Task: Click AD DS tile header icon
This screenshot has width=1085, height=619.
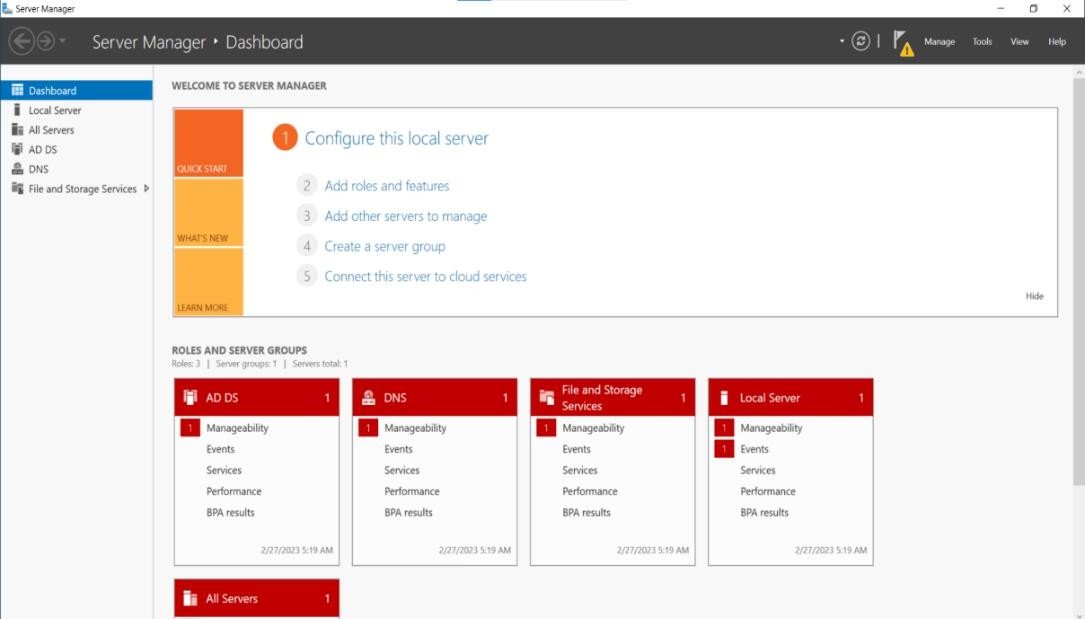Action: click(190, 397)
